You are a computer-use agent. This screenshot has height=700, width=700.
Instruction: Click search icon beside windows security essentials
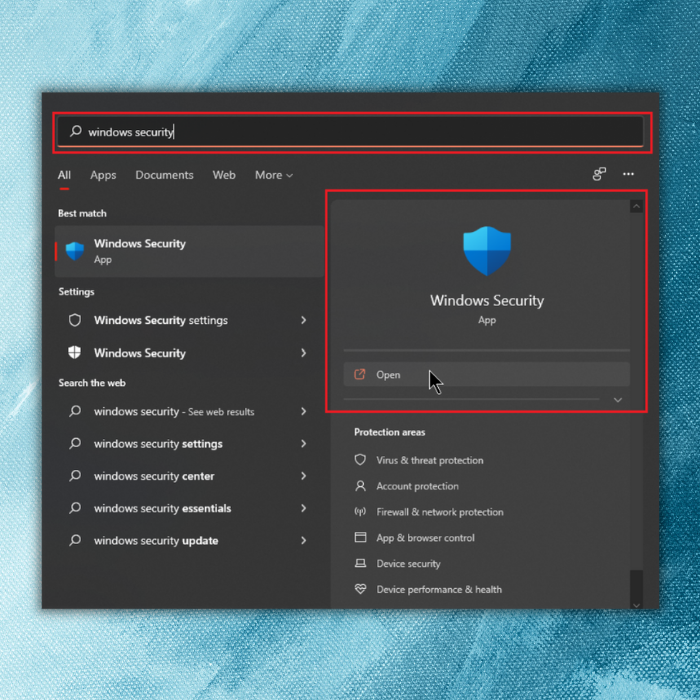(75, 508)
